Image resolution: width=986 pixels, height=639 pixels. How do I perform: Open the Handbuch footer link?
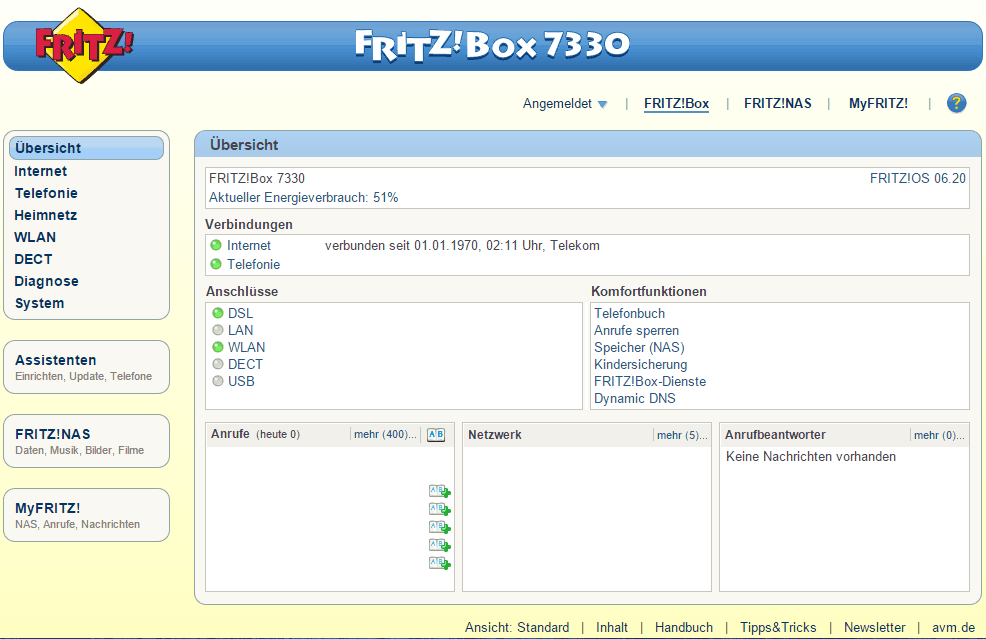point(684,627)
